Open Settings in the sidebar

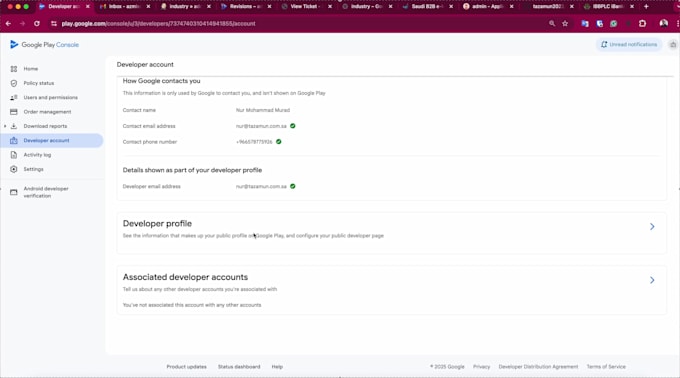[x=33, y=169]
